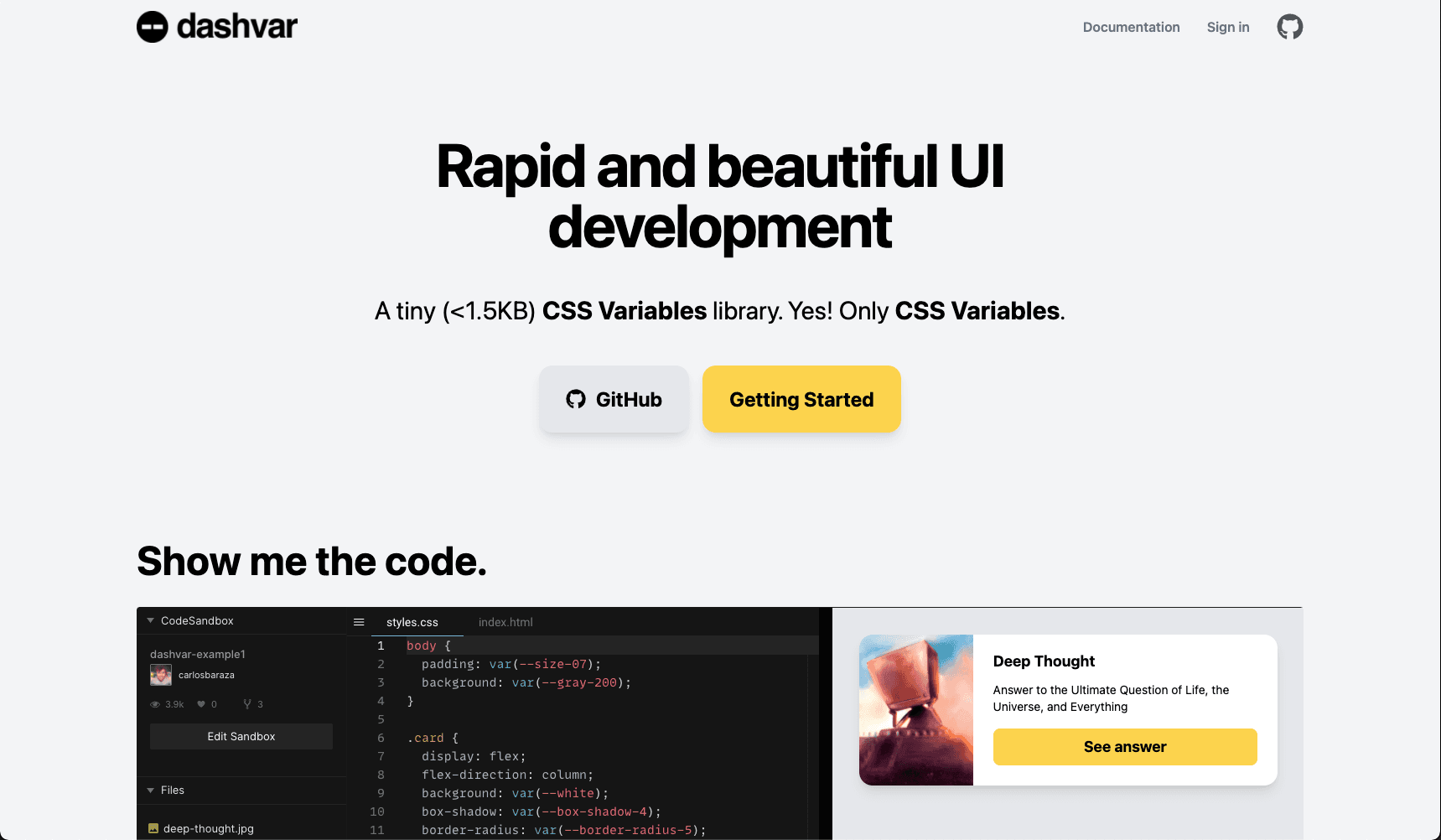Open deep-thought.jpg in the file list

(x=209, y=828)
